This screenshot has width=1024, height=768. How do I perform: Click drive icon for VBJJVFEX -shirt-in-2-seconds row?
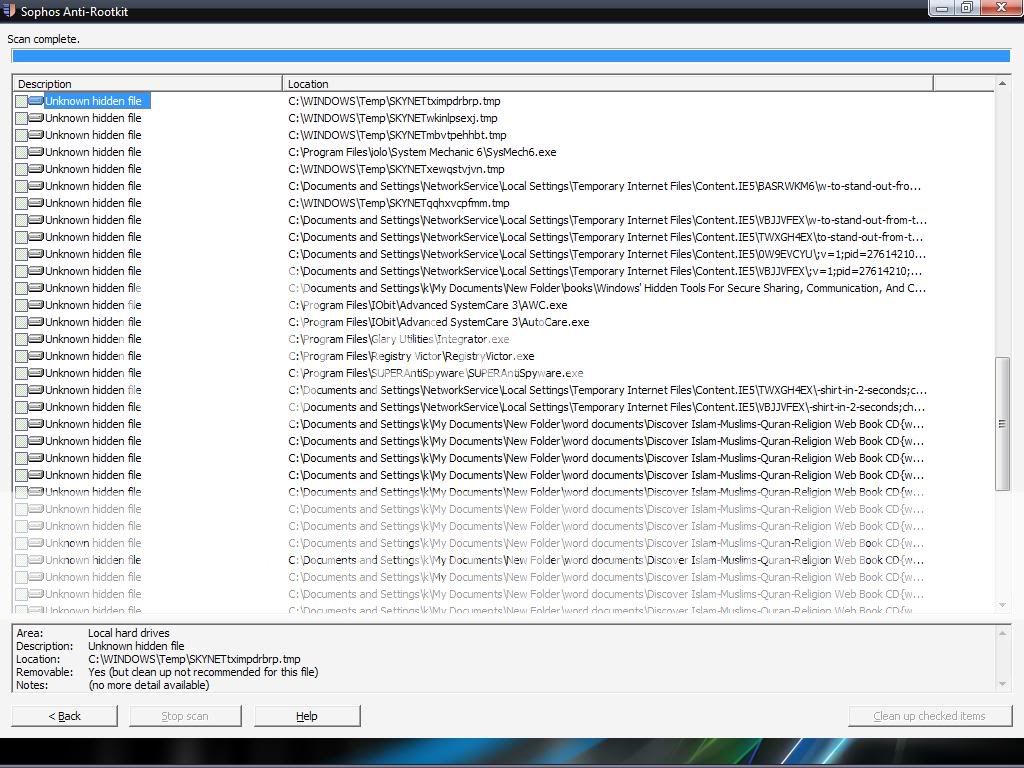36,406
